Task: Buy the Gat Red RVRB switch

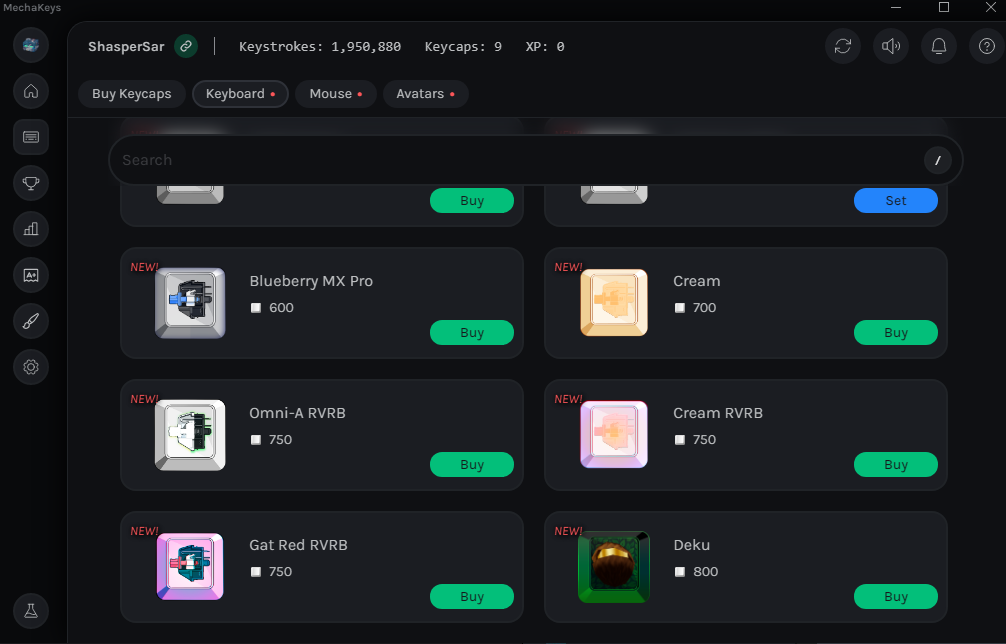Action: point(472,597)
